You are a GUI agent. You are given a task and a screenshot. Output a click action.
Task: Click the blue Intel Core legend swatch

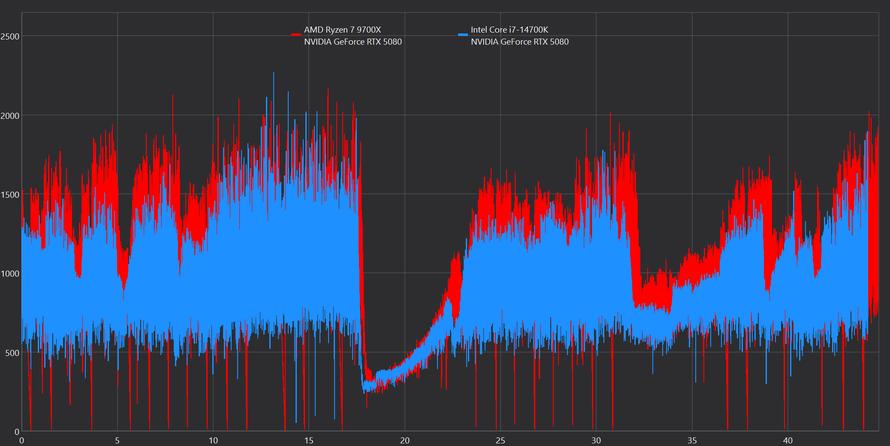463,35
